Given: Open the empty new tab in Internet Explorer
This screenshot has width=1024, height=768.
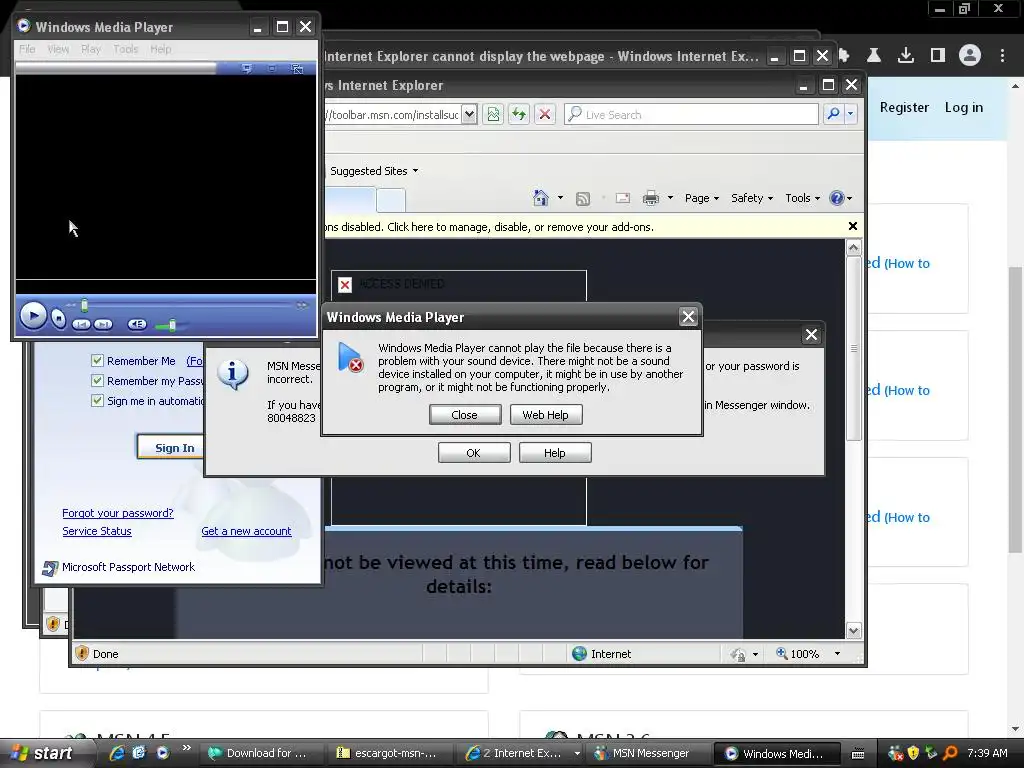Looking at the screenshot, I should tap(391, 200).
